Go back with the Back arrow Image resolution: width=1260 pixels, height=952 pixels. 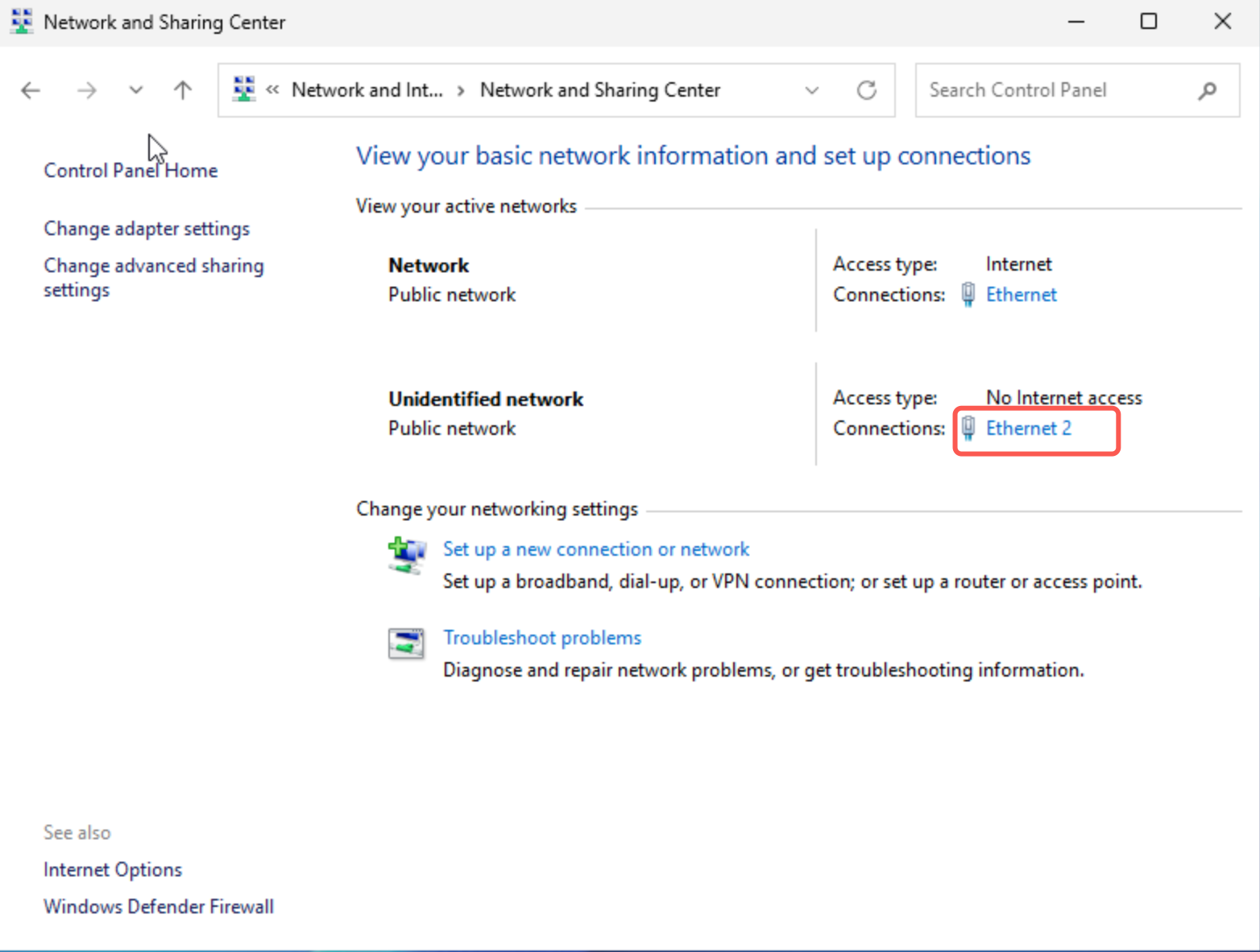tap(31, 90)
